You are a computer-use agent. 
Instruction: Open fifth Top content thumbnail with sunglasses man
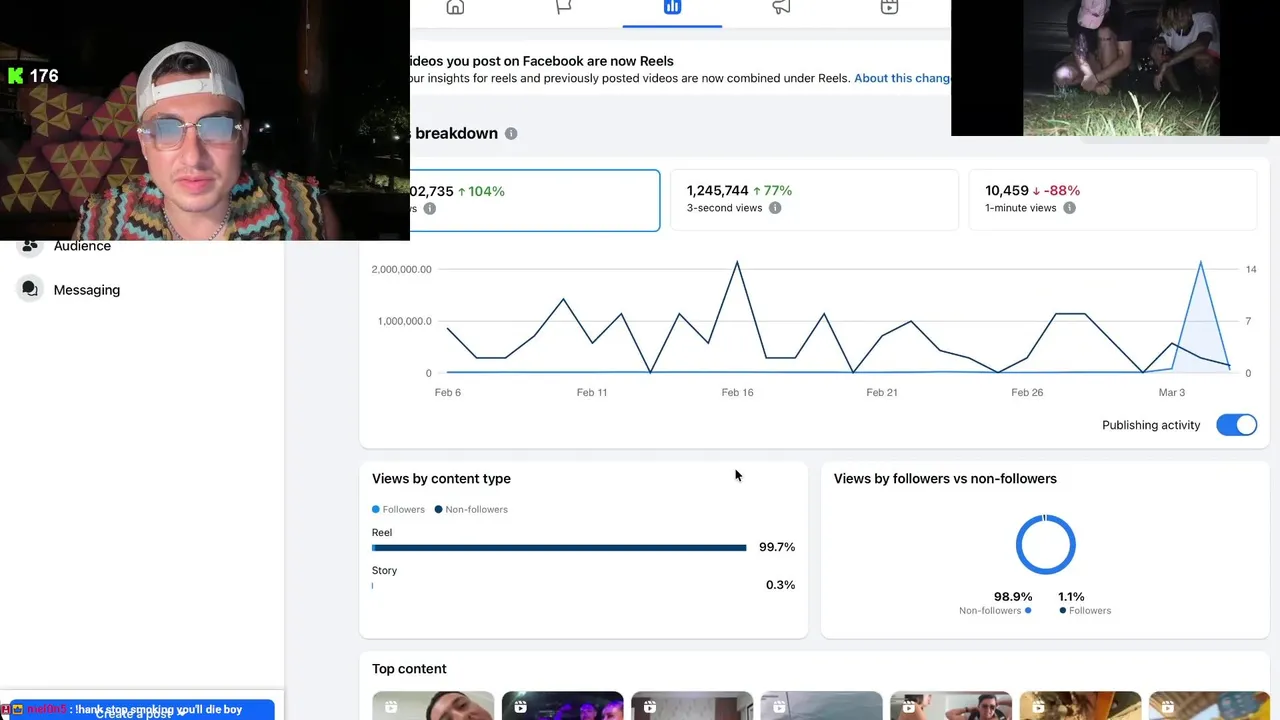951,706
